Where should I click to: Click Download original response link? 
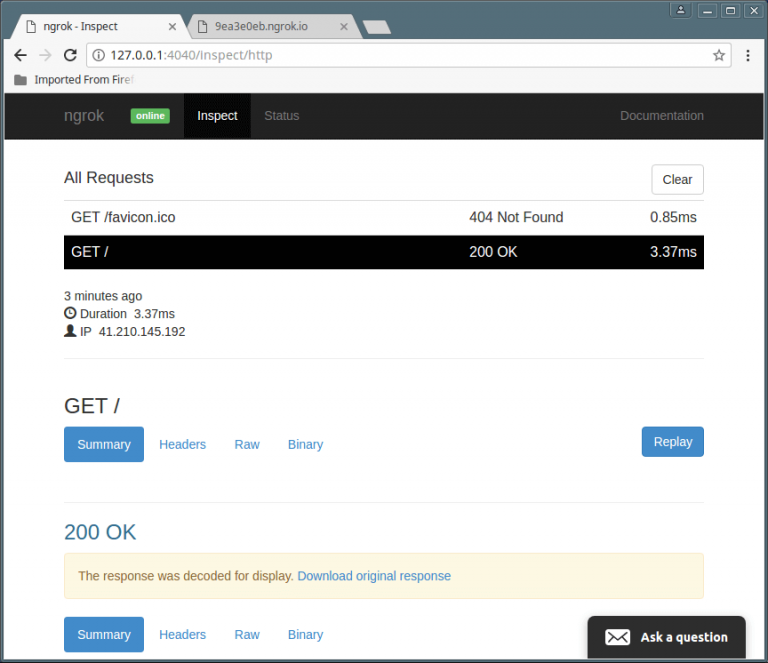374,576
